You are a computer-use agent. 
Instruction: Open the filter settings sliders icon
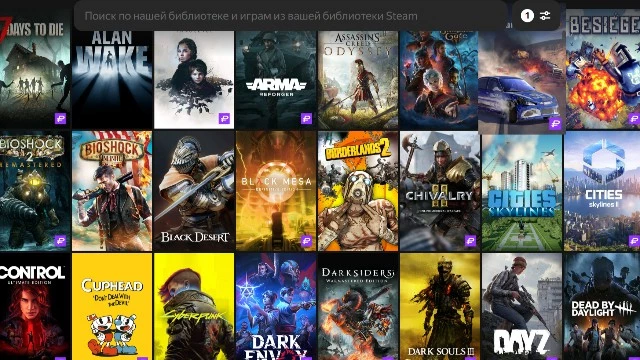coord(545,16)
